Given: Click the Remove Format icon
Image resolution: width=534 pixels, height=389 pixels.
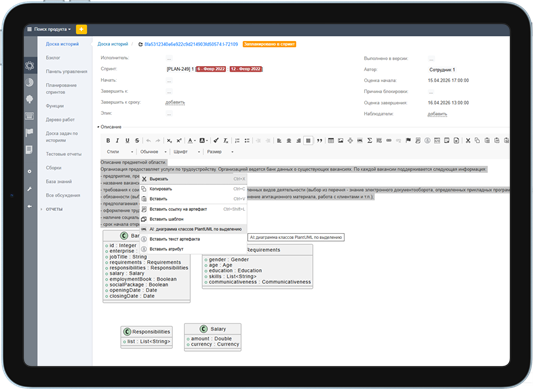Looking at the screenshot, I should (226, 140).
